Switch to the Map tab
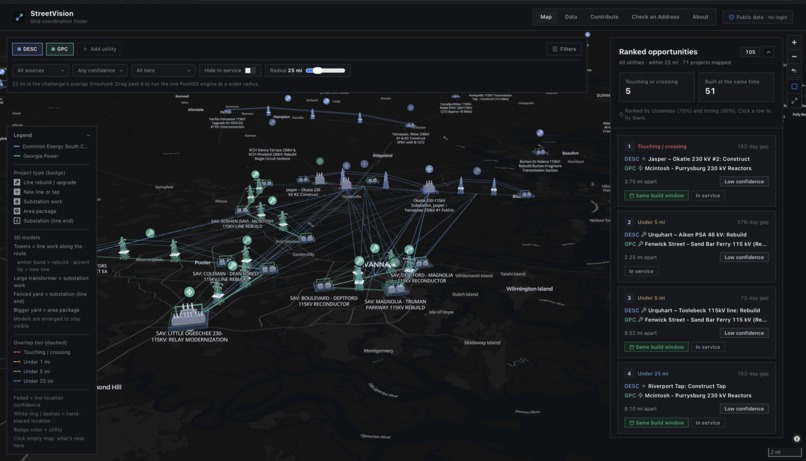This screenshot has height=461, width=806. (x=546, y=17)
